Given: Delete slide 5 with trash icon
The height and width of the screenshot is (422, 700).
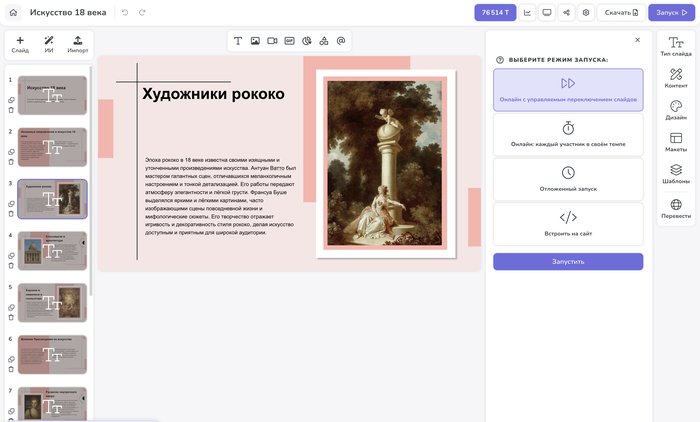Looking at the screenshot, I should click(11, 317).
